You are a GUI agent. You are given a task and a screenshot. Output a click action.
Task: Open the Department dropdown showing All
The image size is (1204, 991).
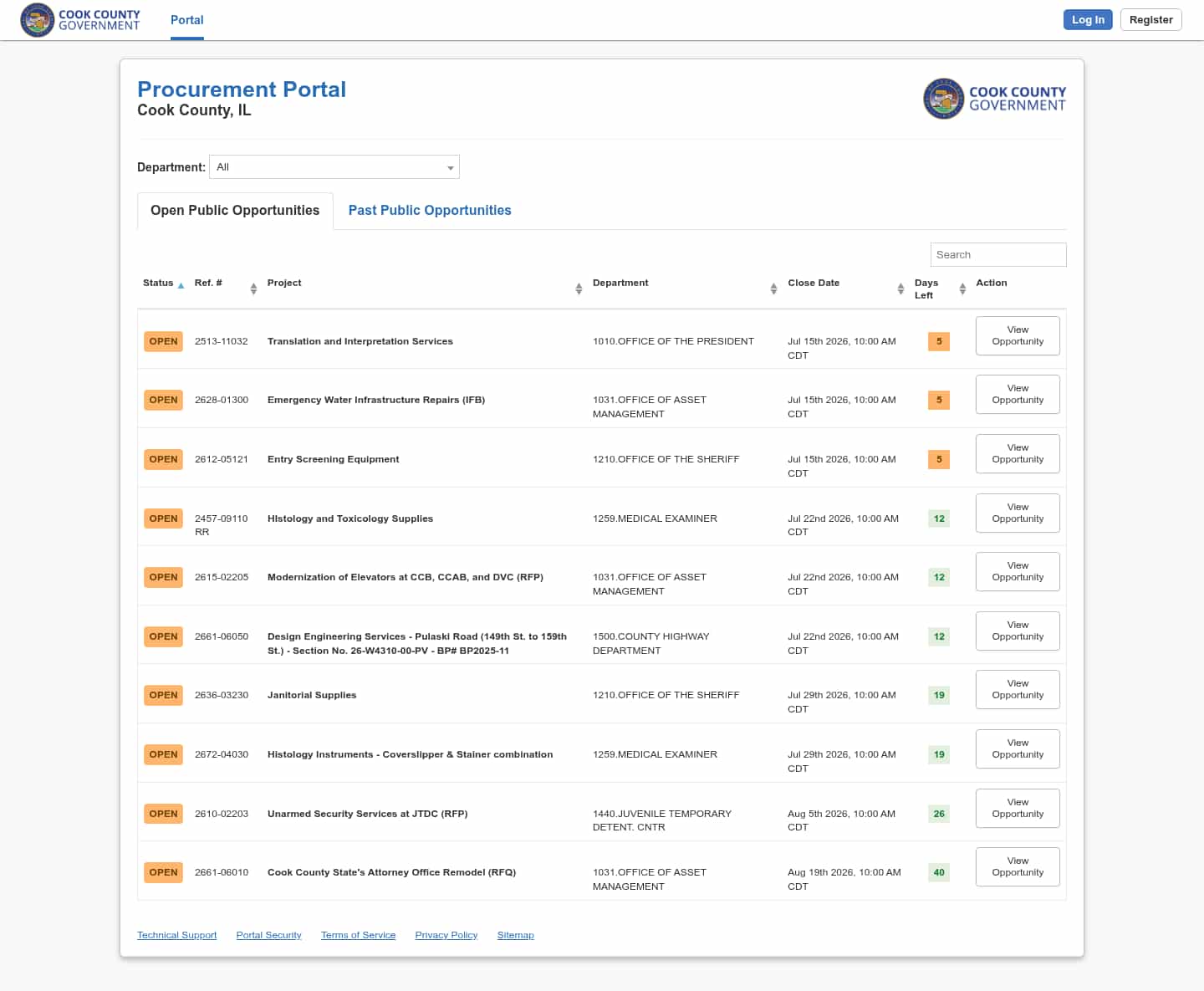click(334, 167)
